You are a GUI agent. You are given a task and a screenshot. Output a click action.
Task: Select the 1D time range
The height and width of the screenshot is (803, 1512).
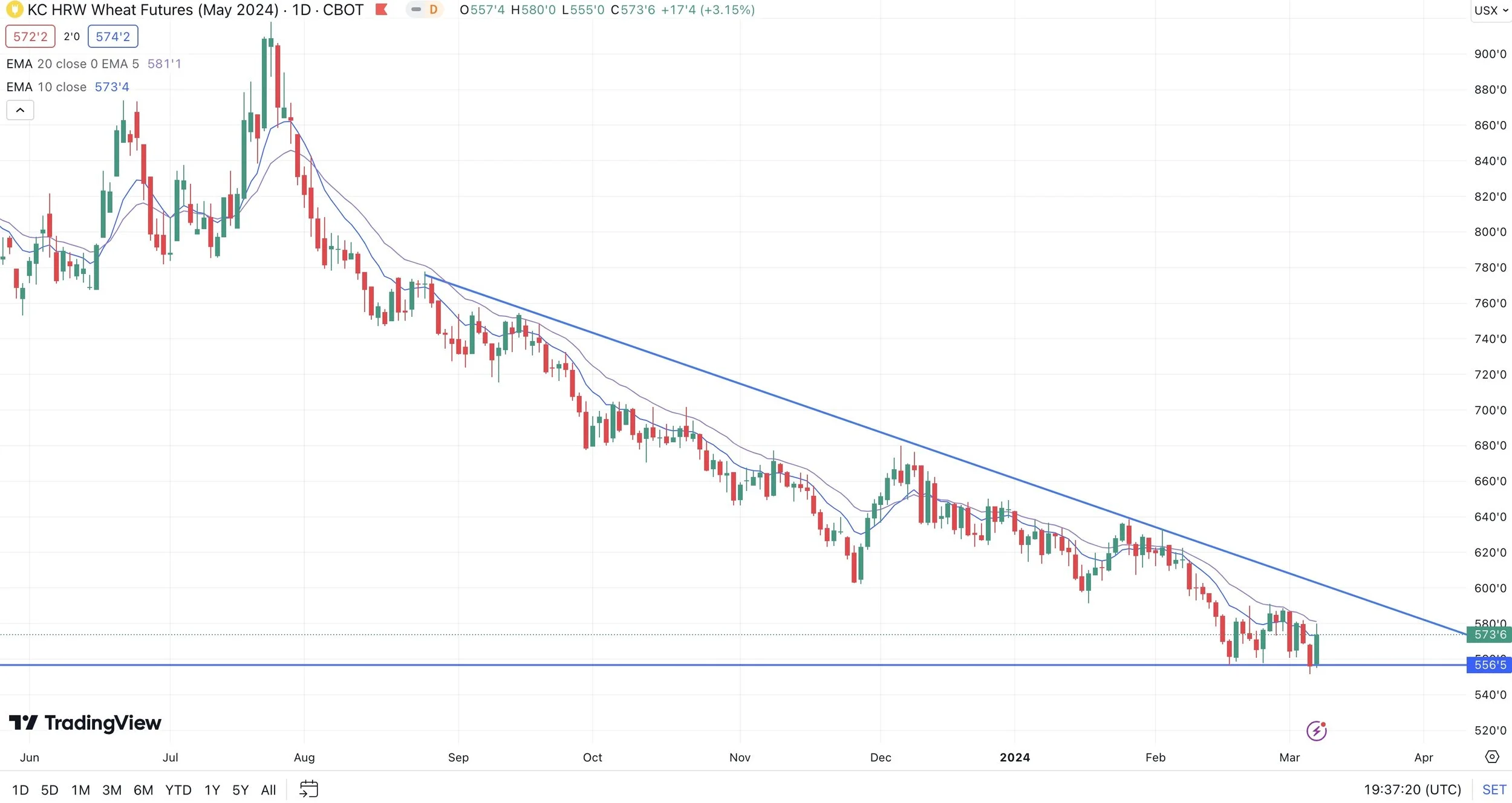(x=20, y=790)
